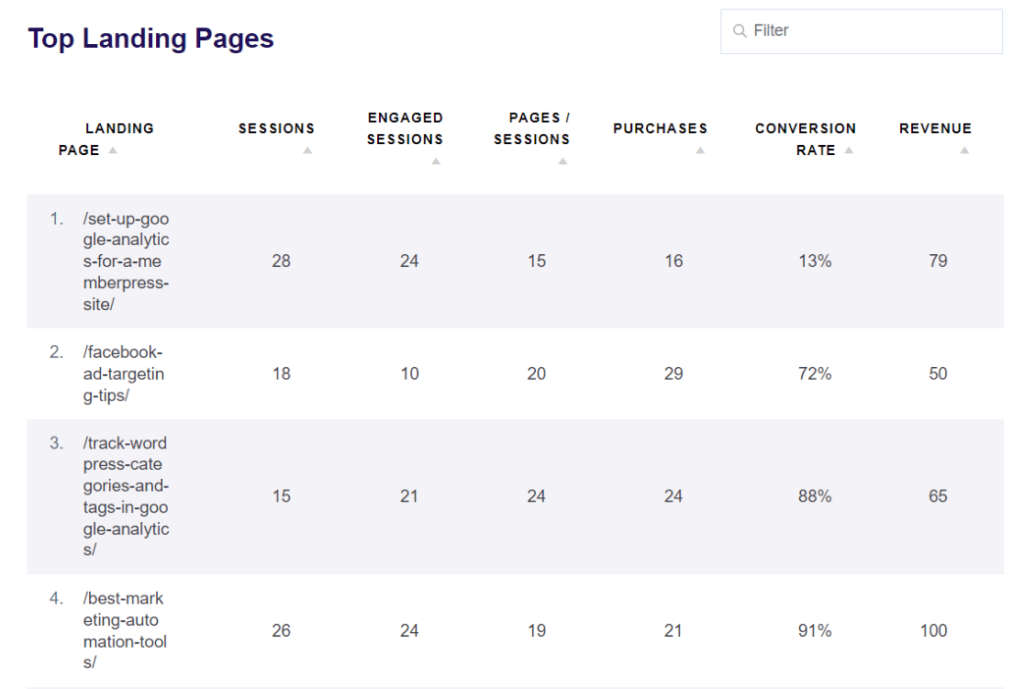Click the sort arrow beside REVENUE

[963, 151]
